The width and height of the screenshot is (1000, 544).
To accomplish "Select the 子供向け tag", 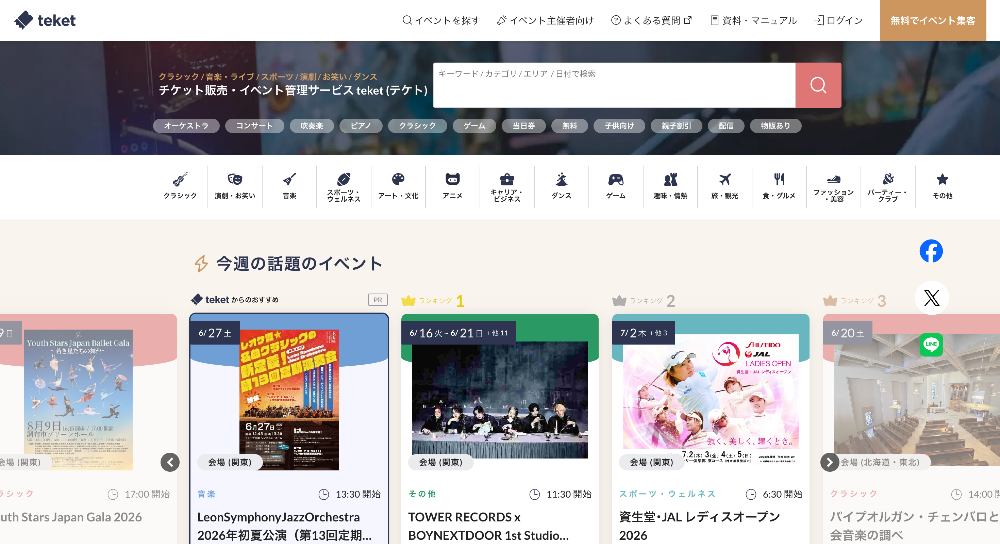I will click(619, 126).
